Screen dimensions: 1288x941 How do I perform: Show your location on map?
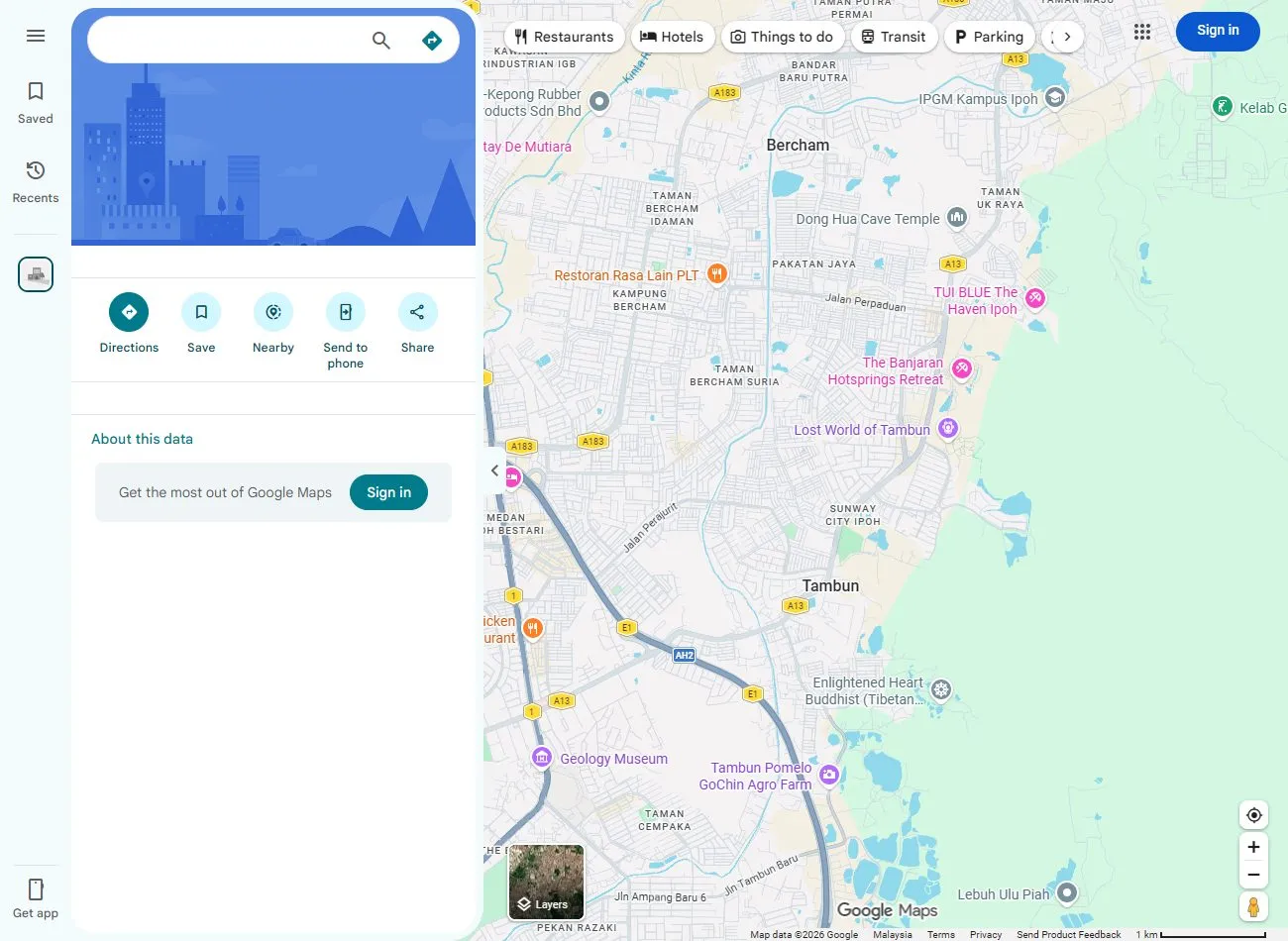coord(1253,815)
